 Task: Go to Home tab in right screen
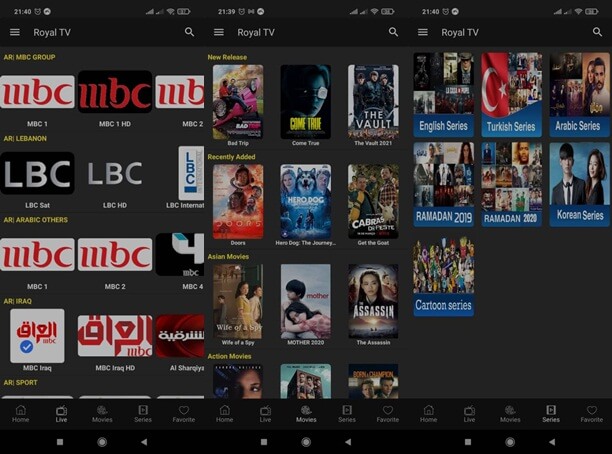click(429, 414)
